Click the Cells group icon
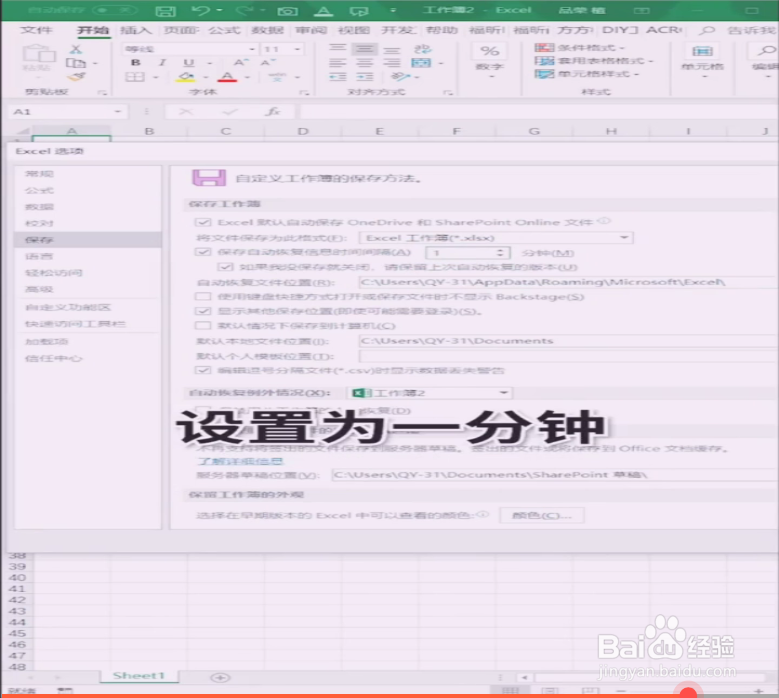 pos(702,51)
